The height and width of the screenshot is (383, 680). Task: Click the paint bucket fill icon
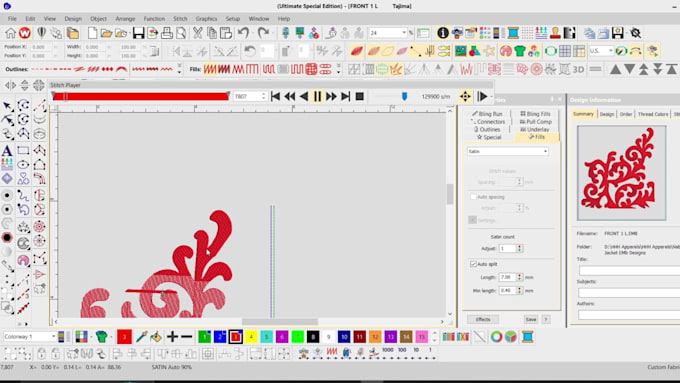(156, 337)
